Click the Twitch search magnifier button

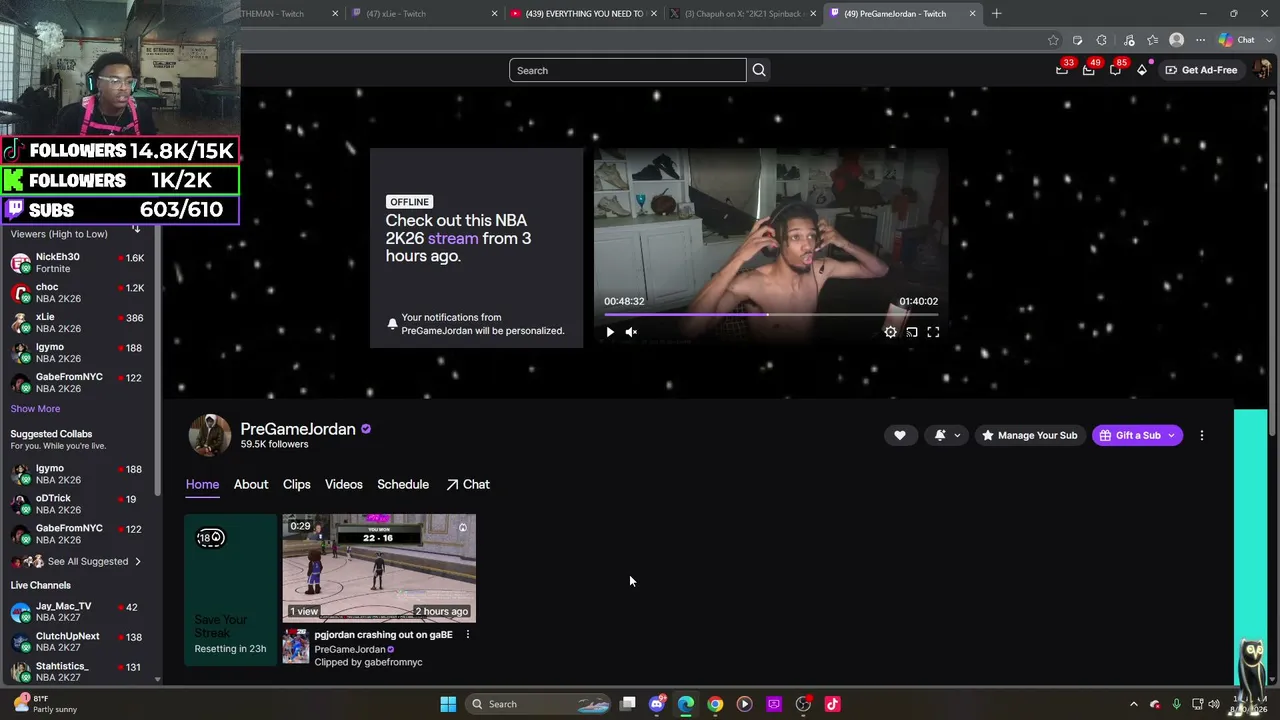point(759,70)
